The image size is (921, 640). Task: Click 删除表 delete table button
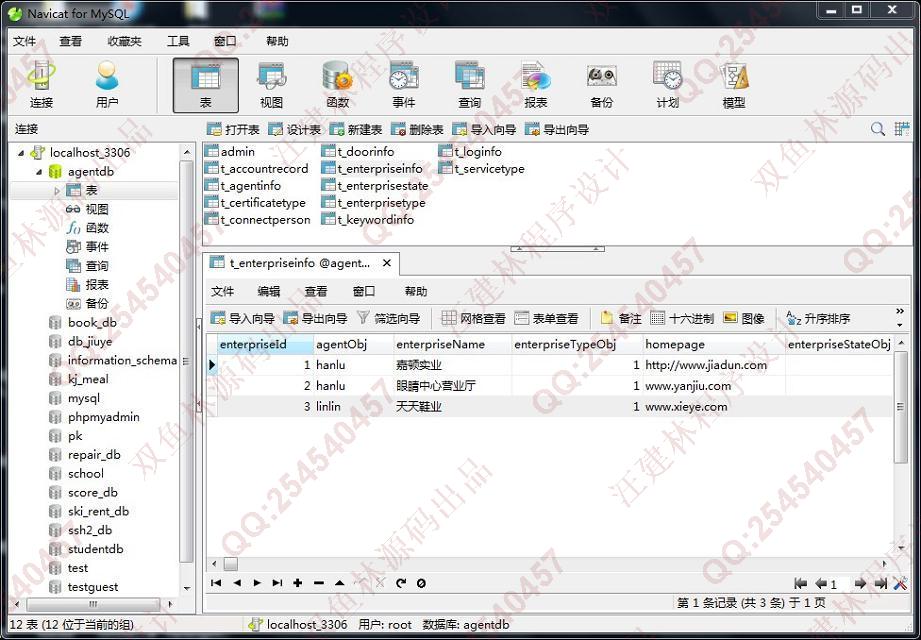tap(418, 130)
